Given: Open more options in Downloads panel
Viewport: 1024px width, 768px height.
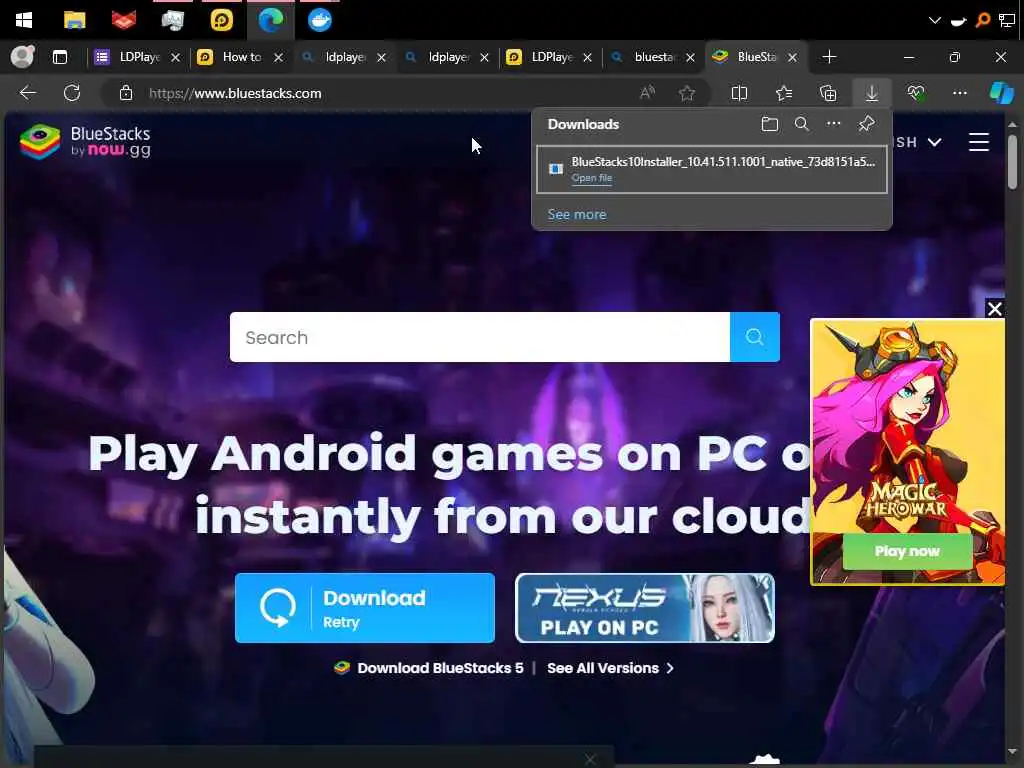Looking at the screenshot, I should (833, 123).
